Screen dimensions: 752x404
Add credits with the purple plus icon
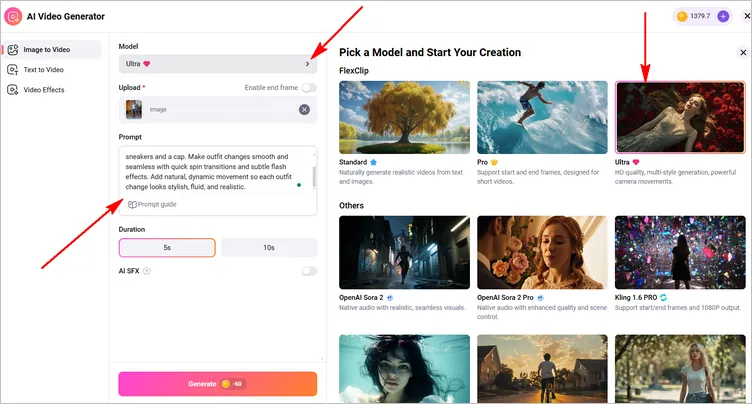(723, 16)
